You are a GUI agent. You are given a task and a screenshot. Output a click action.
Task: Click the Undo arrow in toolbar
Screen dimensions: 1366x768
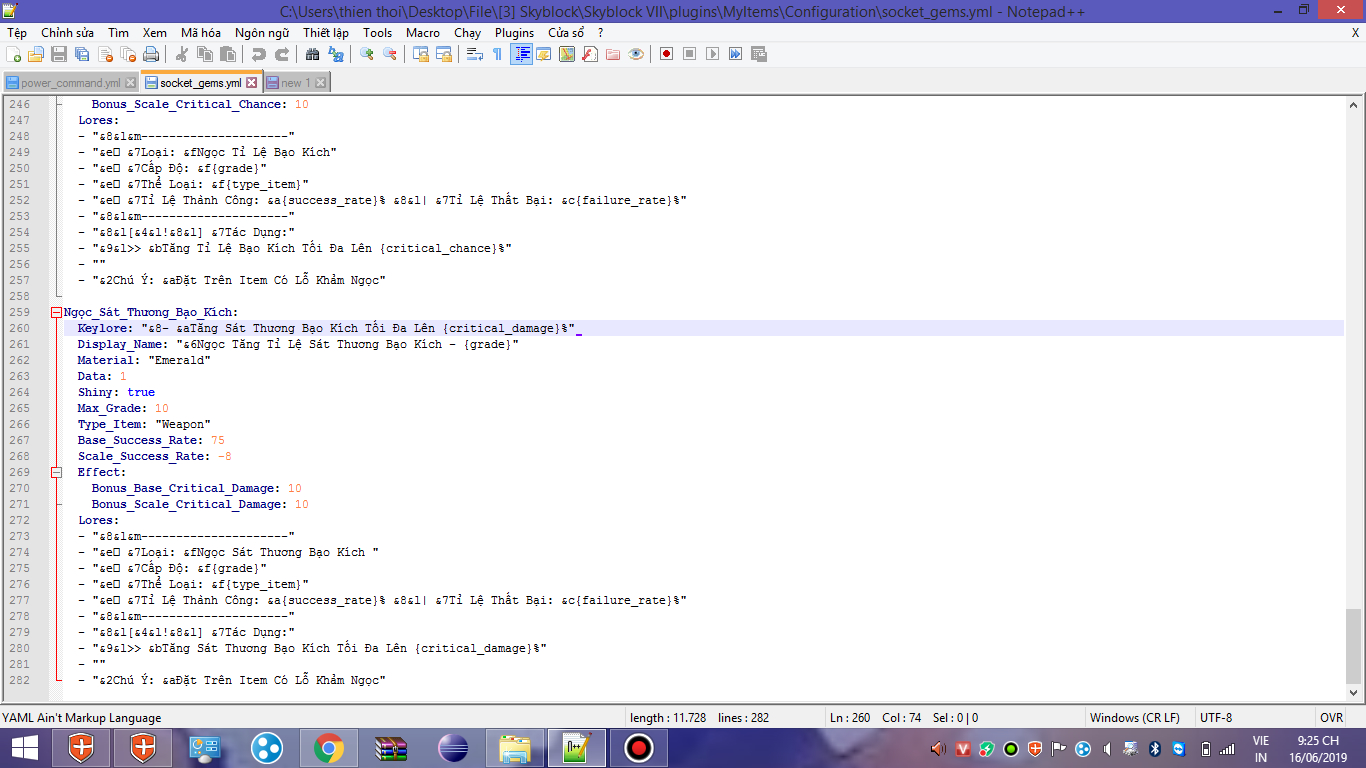pyautogui.click(x=259, y=54)
